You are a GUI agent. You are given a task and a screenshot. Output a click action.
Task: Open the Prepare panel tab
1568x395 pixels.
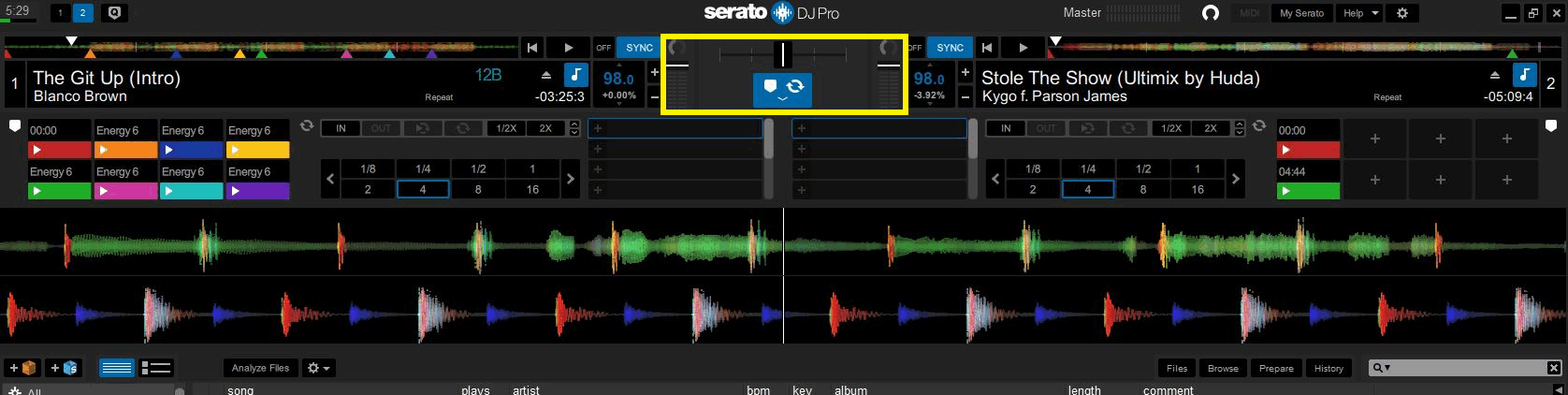click(1276, 368)
